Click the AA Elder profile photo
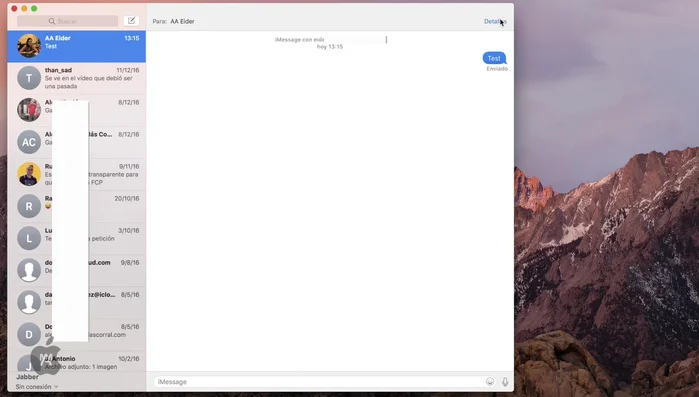Screen dimensions: 699x397 (29, 46)
